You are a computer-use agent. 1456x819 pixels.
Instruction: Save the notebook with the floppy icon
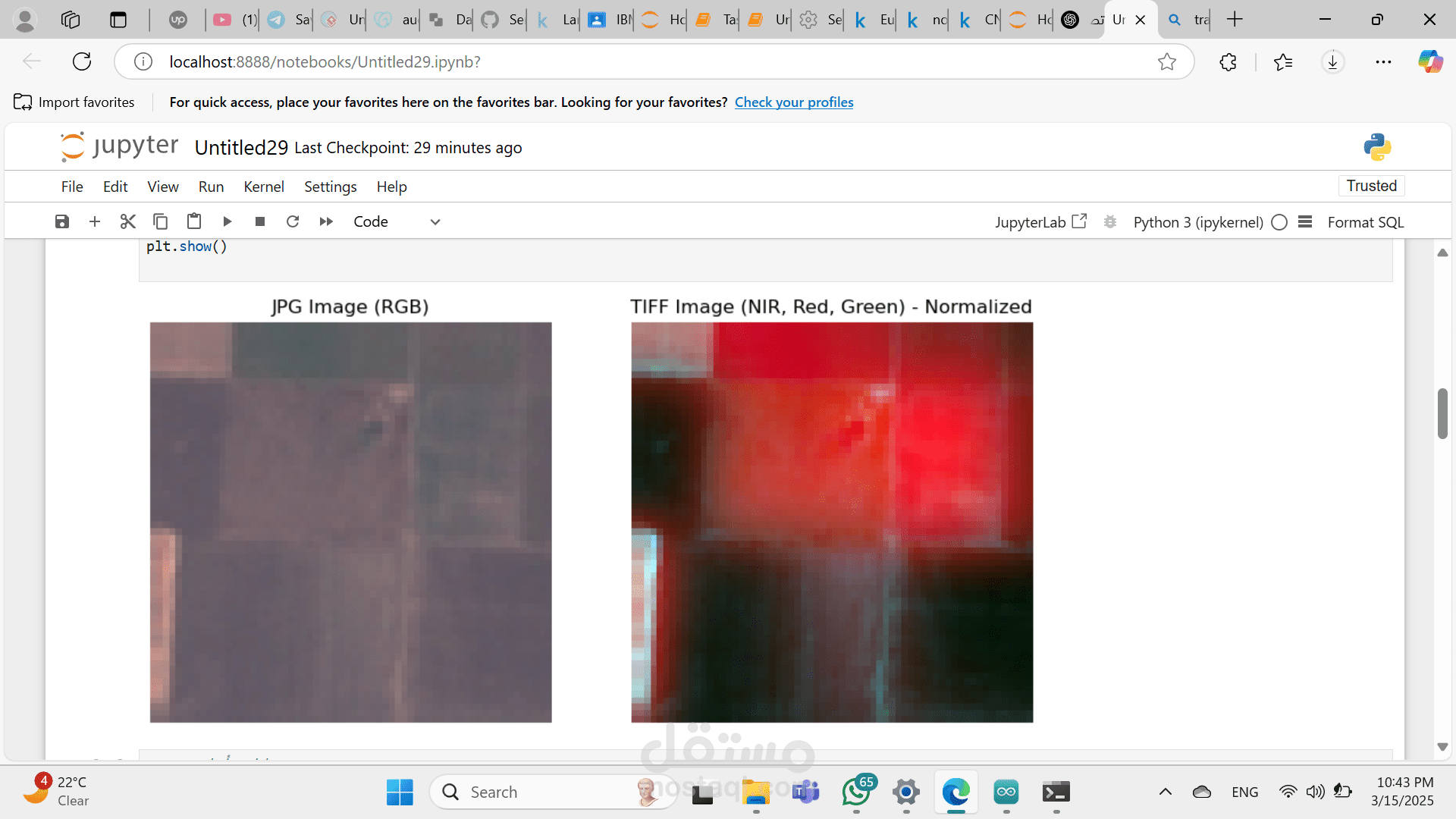[x=62, y=221]
